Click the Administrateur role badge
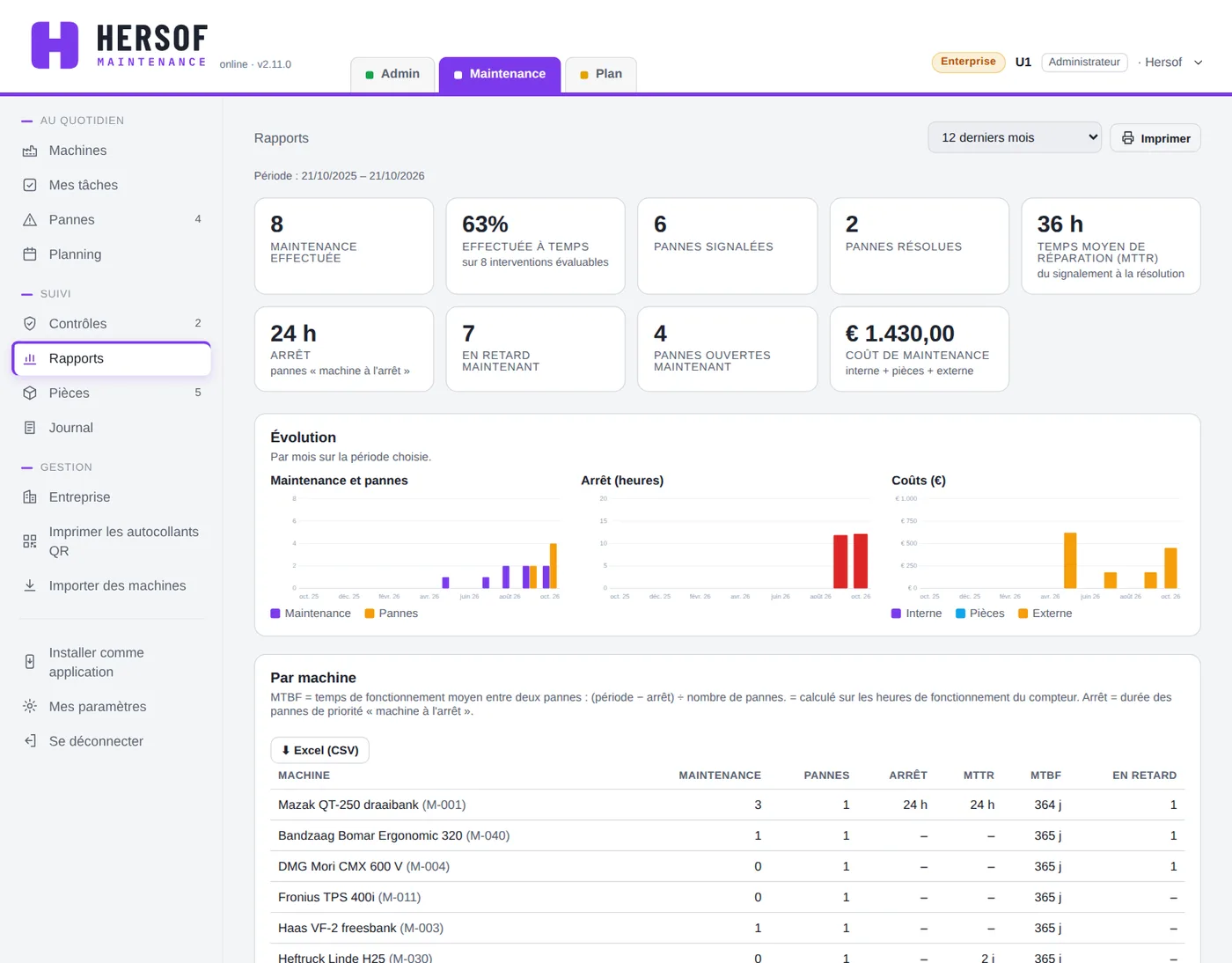1232x963 pixels. pos(1084,62)
